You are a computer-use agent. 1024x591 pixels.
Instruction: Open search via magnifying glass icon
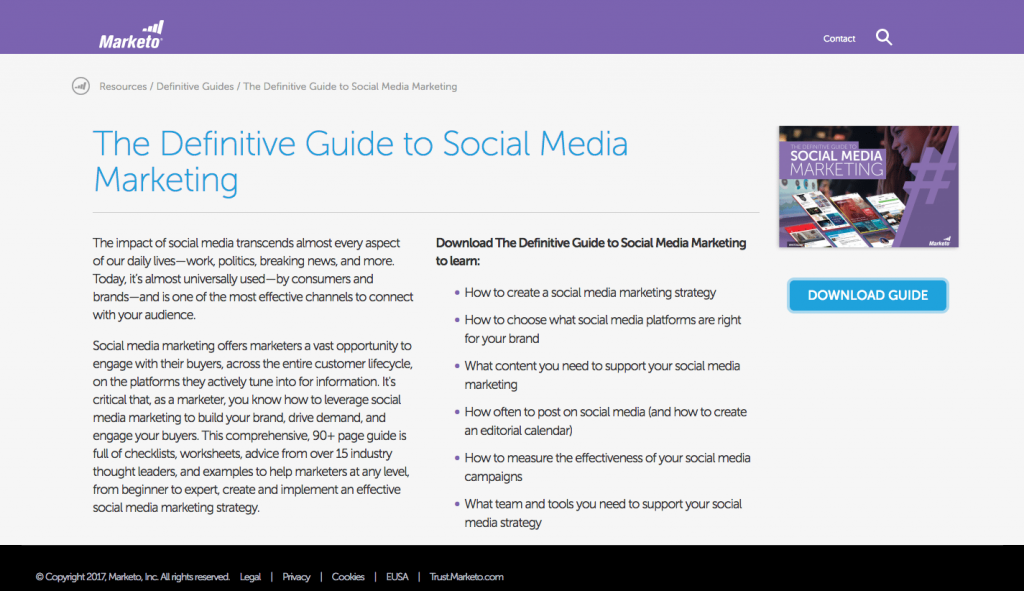[x=884, y=37]
